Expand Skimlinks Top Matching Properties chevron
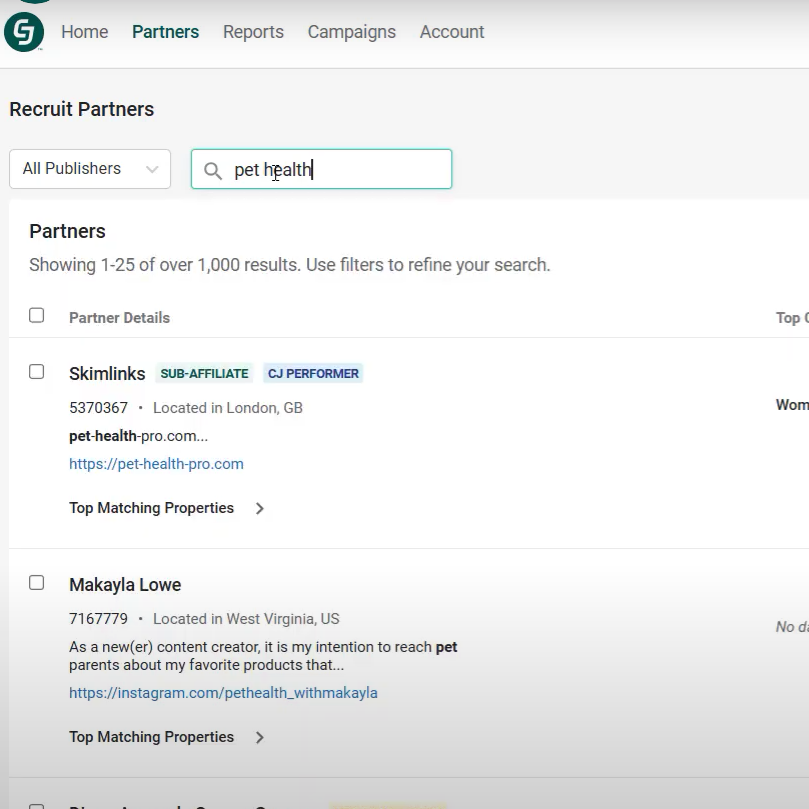The width and height of the screenshot is (809, 809). coord(260,508)
